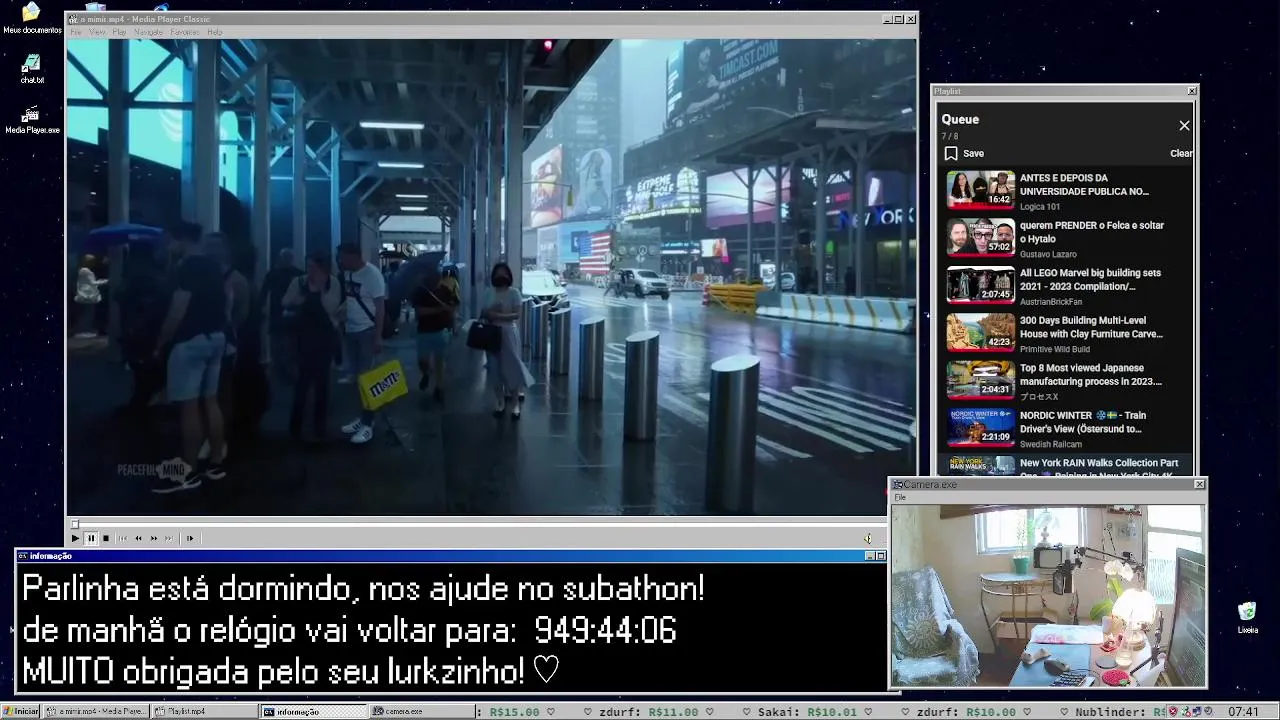Image resolution: width=1280 pixels, height=720 pixels.
Task: Open the Help menu in Media Player Classic
Action: [214, 32]
